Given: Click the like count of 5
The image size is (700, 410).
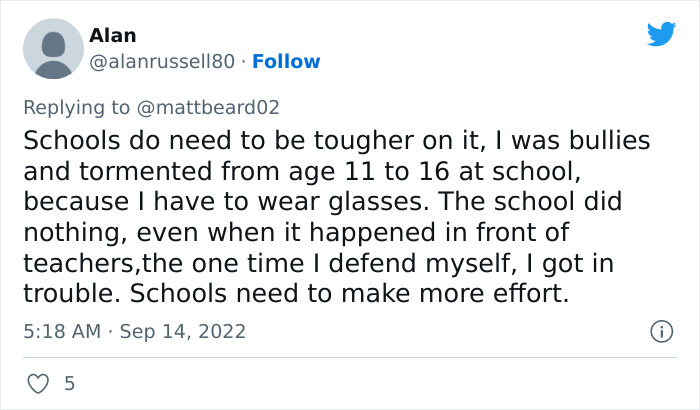Looking at the screenshot, I should pos(69,383).
